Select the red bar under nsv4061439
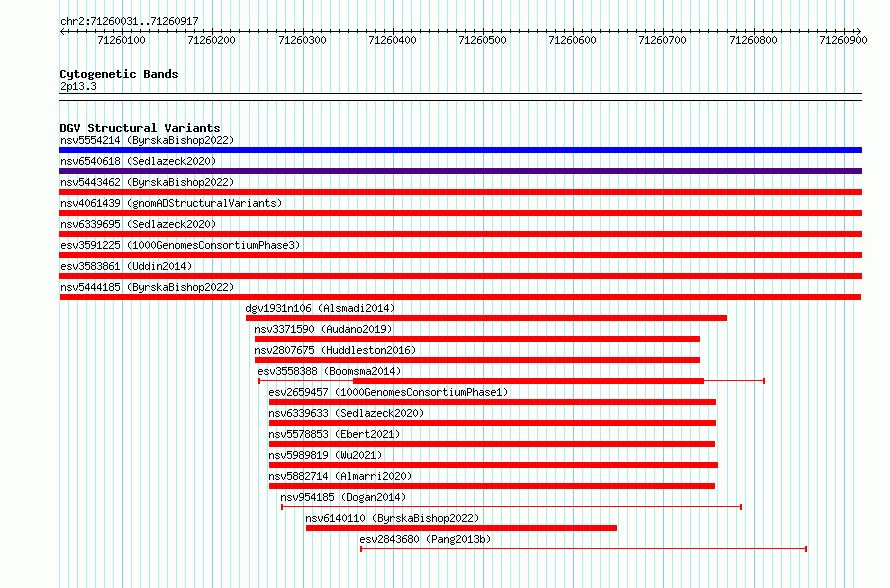 tap(460, 213)
